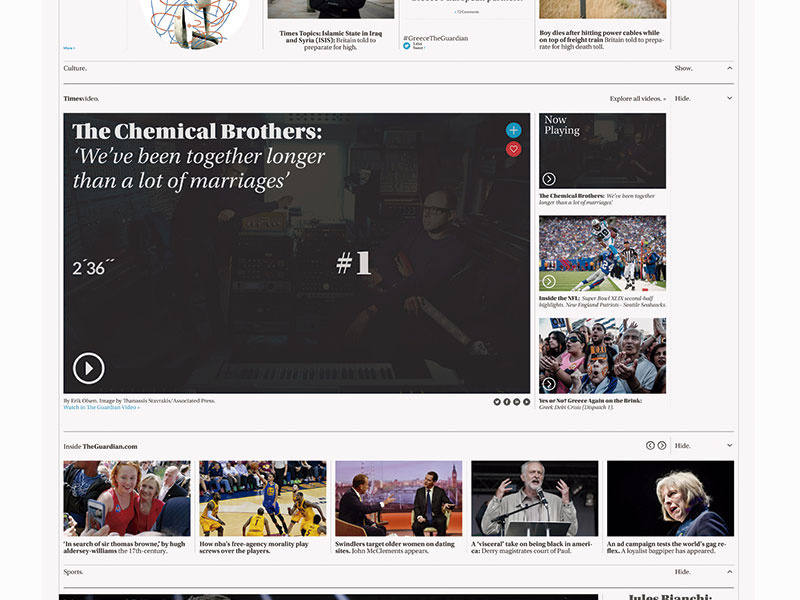
Task: Click the video icon below the player
Action: 526,402
